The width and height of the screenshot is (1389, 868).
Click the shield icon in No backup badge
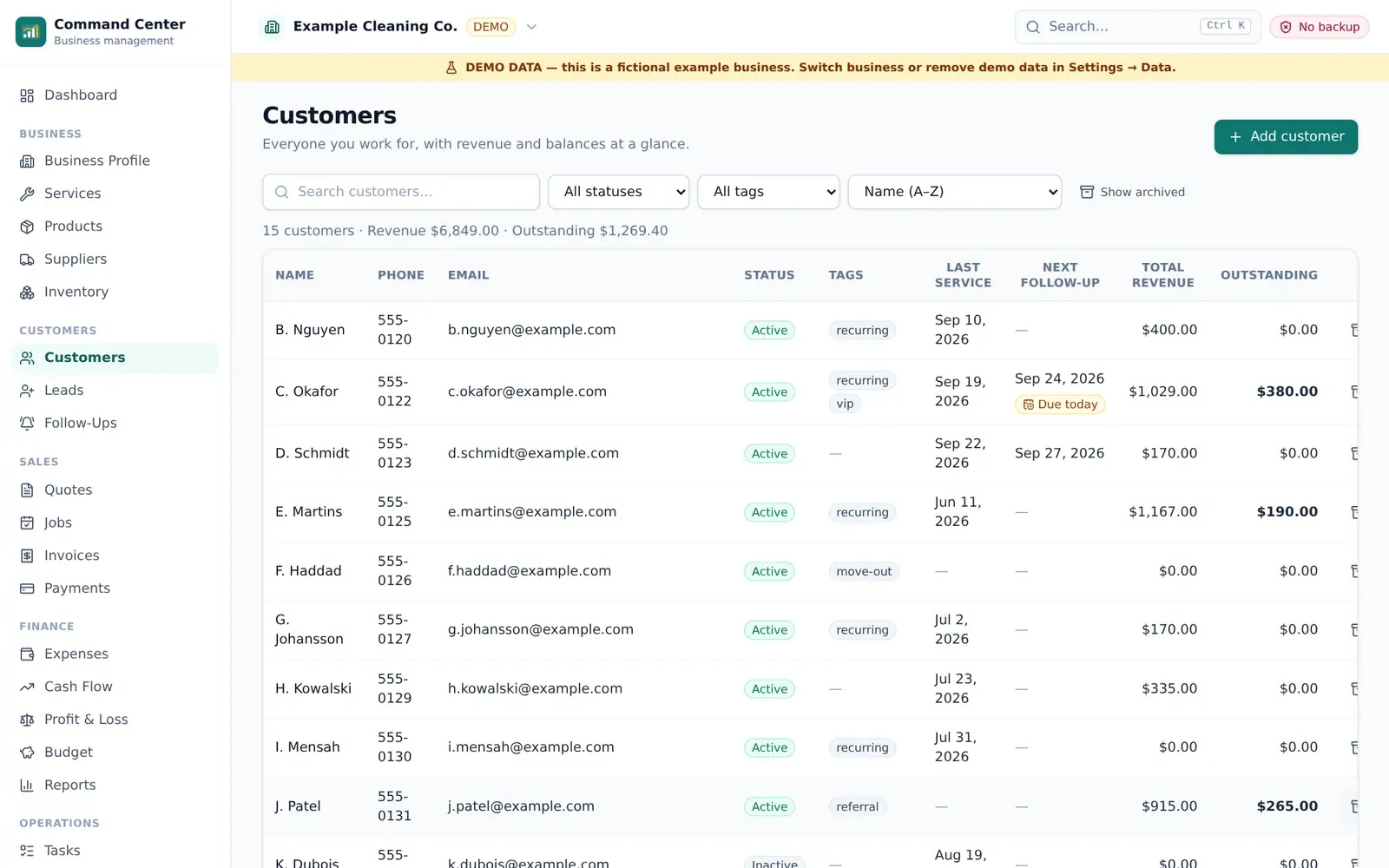pyautogui.click(x=1286, y=27)
